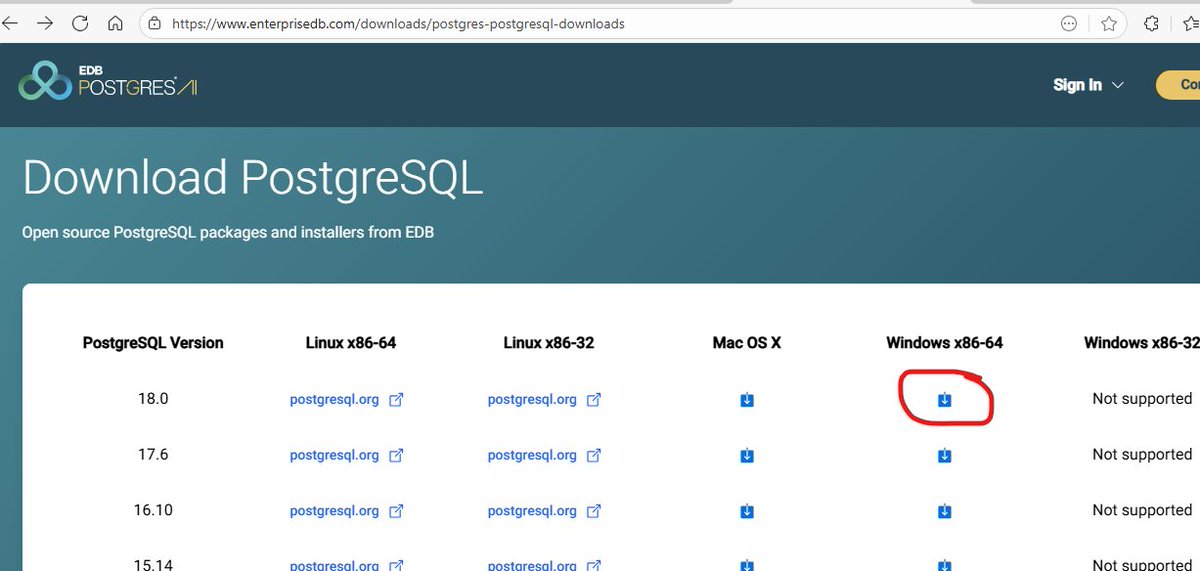Open postgresql.org link for 18.0 Linux x86-32

click(x=545, y=399)
